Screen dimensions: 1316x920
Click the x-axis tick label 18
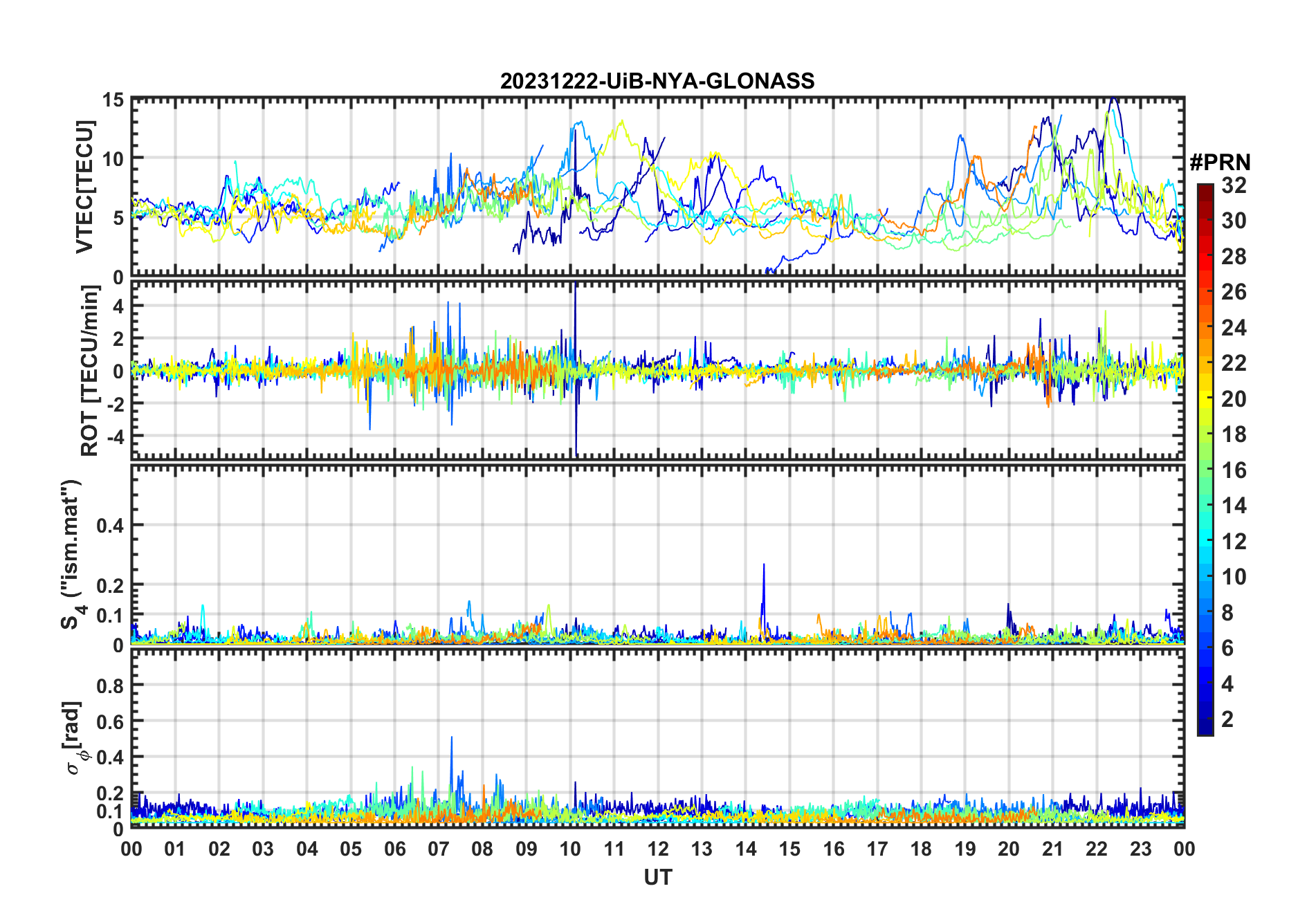point(921,849)
